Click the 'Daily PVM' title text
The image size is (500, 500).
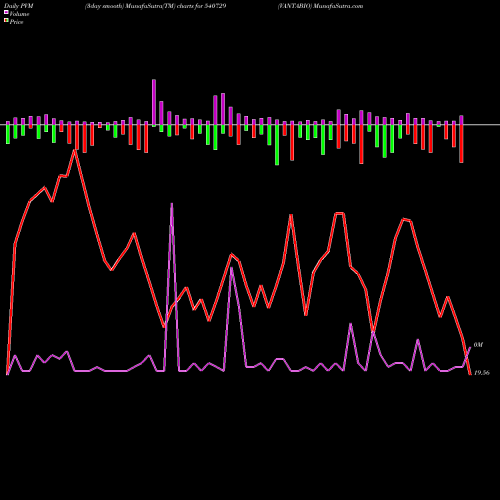point(19,6)
